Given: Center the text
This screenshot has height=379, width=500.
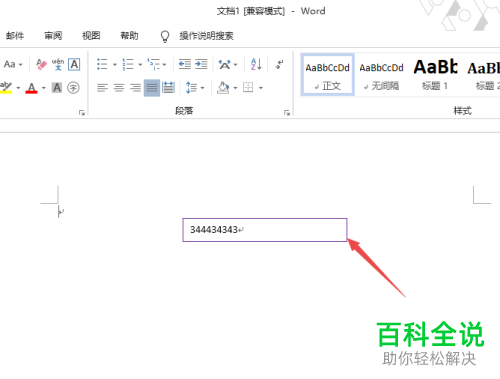Looking at the screenshot, I should tap(119, 88).
